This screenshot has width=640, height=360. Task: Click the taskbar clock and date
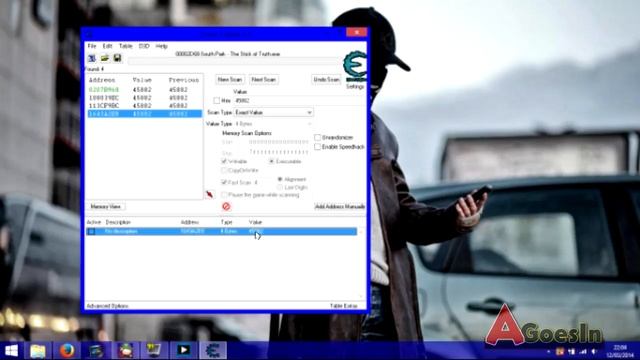(620, 351)
